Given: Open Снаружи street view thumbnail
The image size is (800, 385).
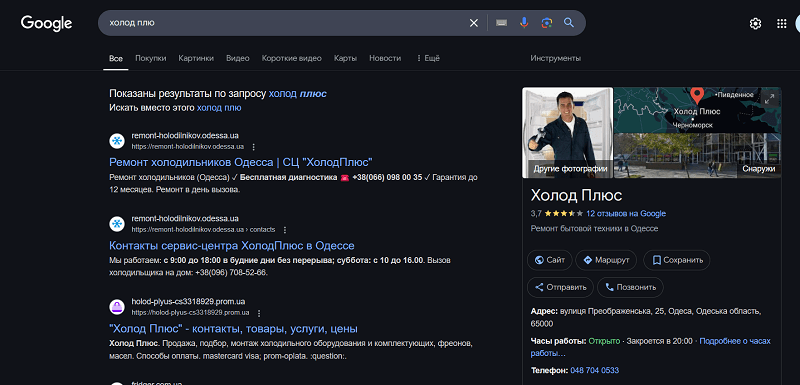Looking at the screenshot, I should 697,156.
